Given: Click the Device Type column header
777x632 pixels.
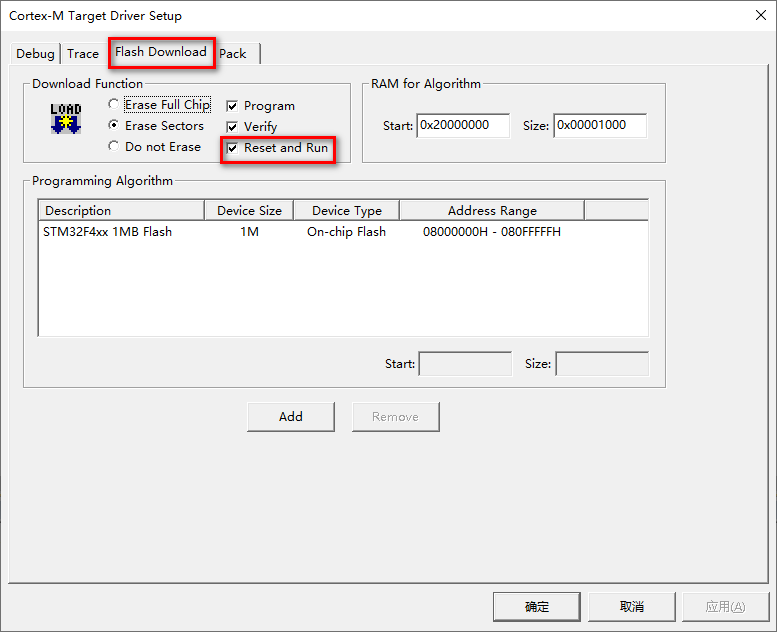Looking at the screenshot, I should coord(347,211).
